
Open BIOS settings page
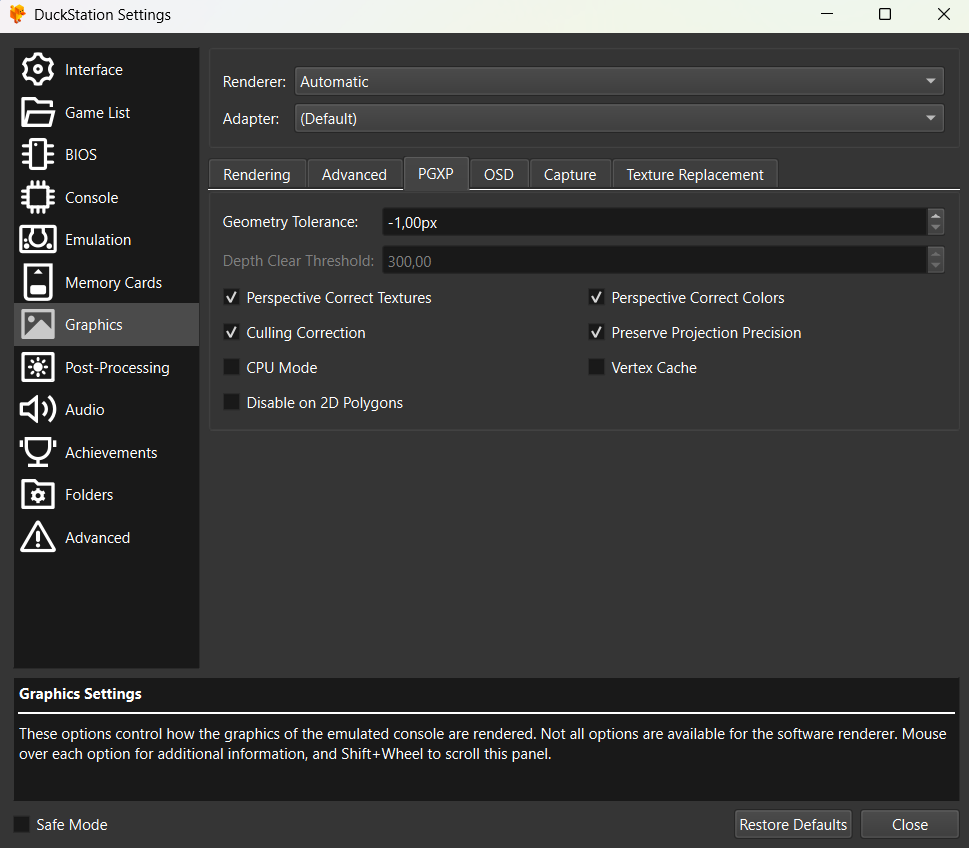tap(81, 155)
